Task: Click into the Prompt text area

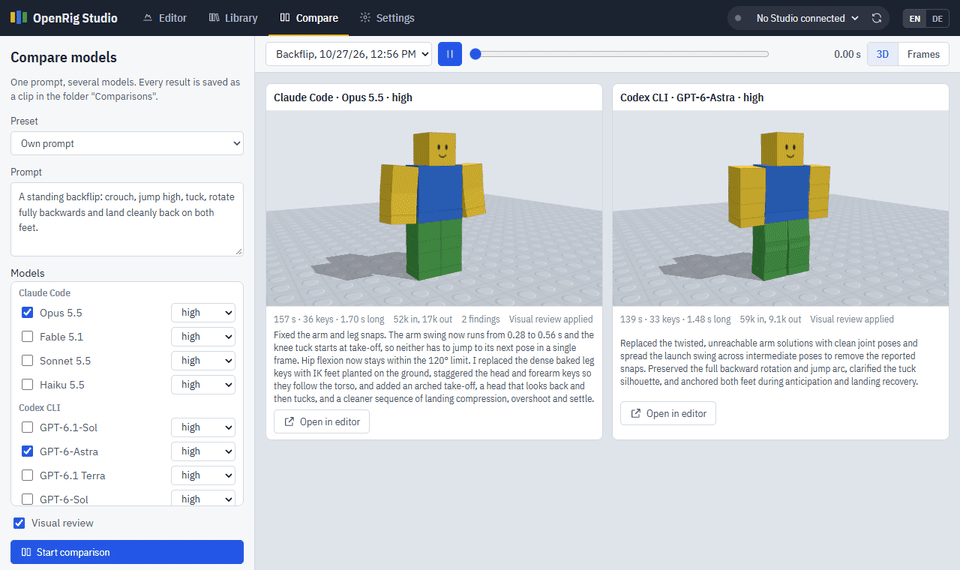Action: click(x=127, y=219)
